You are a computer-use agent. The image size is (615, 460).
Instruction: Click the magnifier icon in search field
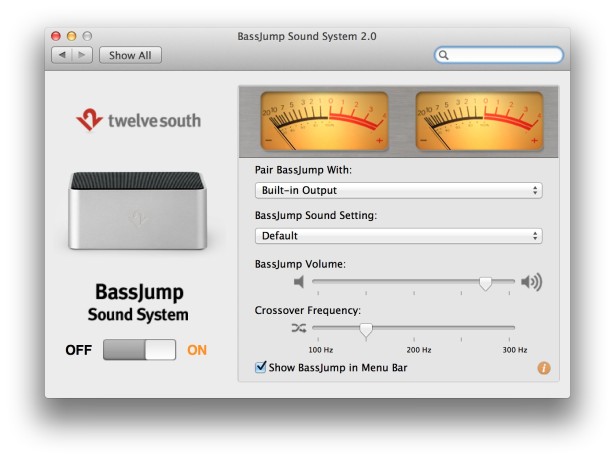[443, 55]
